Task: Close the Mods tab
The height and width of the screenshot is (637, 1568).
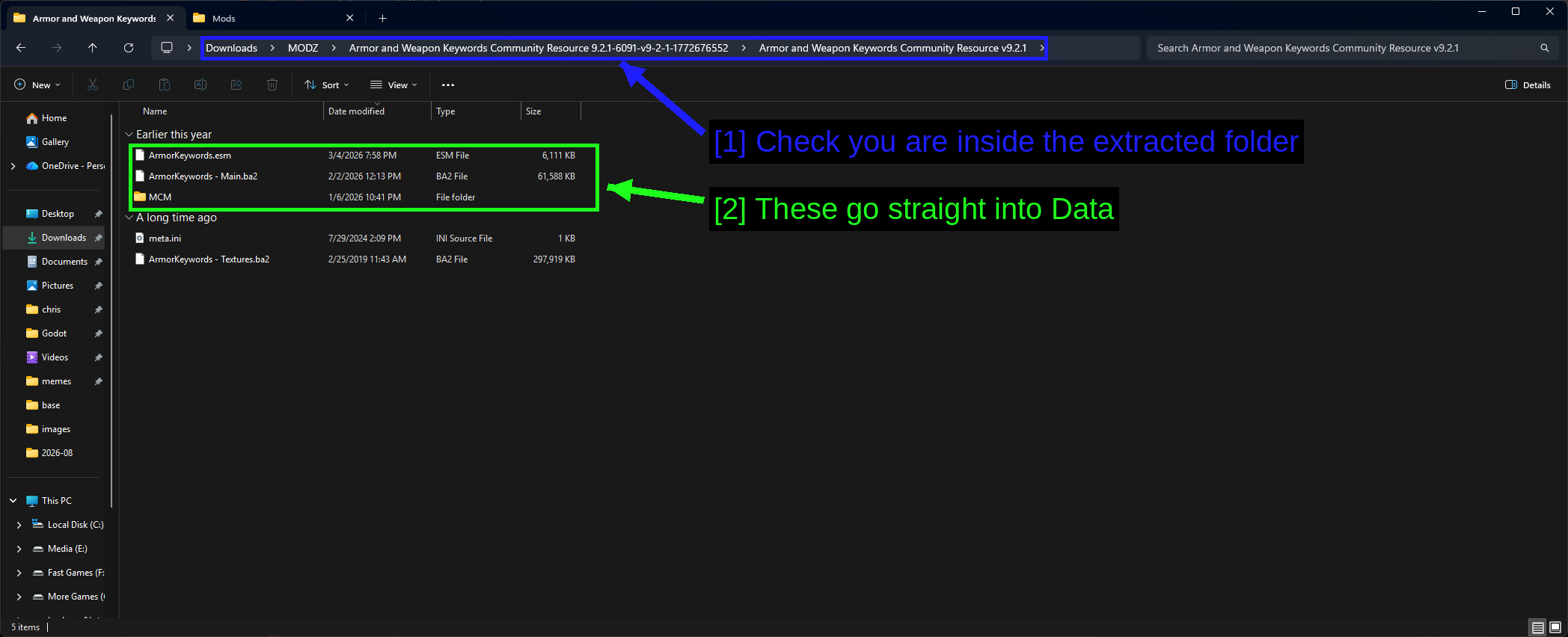Action: click(x=349, y=18)
